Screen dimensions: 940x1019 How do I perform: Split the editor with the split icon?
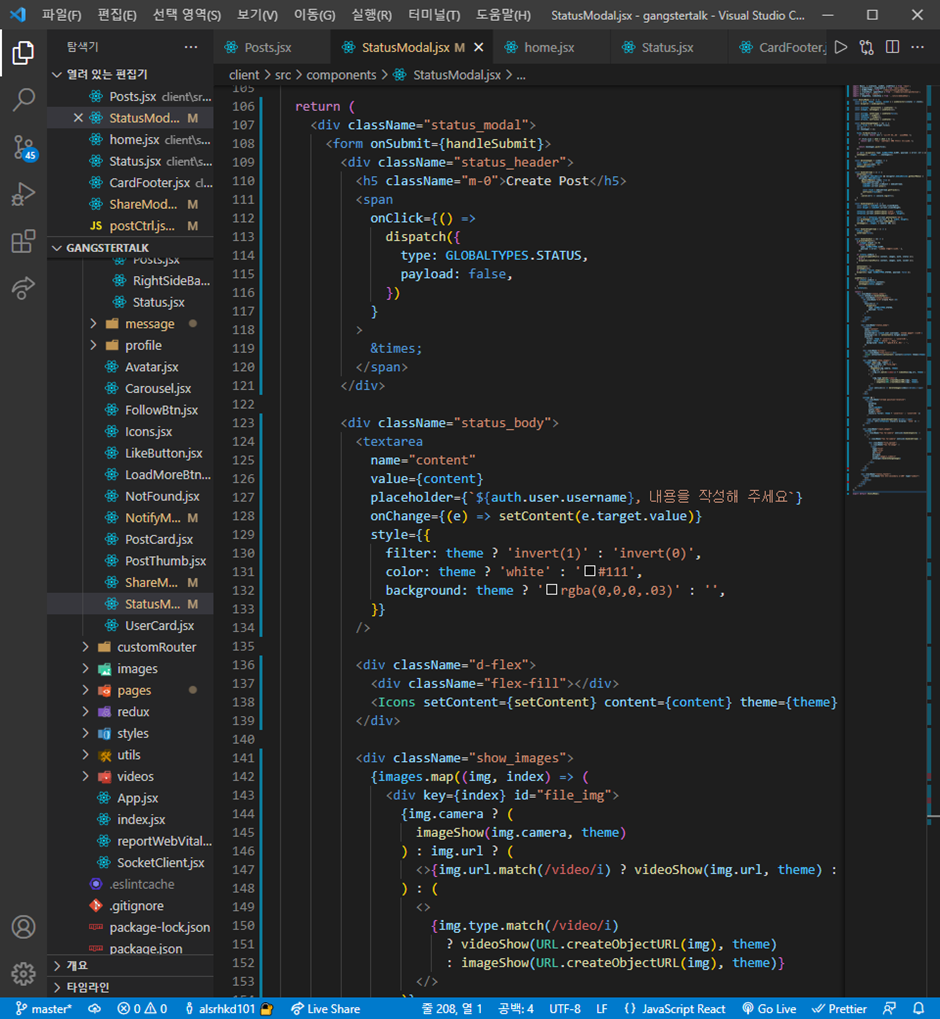[891, 47]
